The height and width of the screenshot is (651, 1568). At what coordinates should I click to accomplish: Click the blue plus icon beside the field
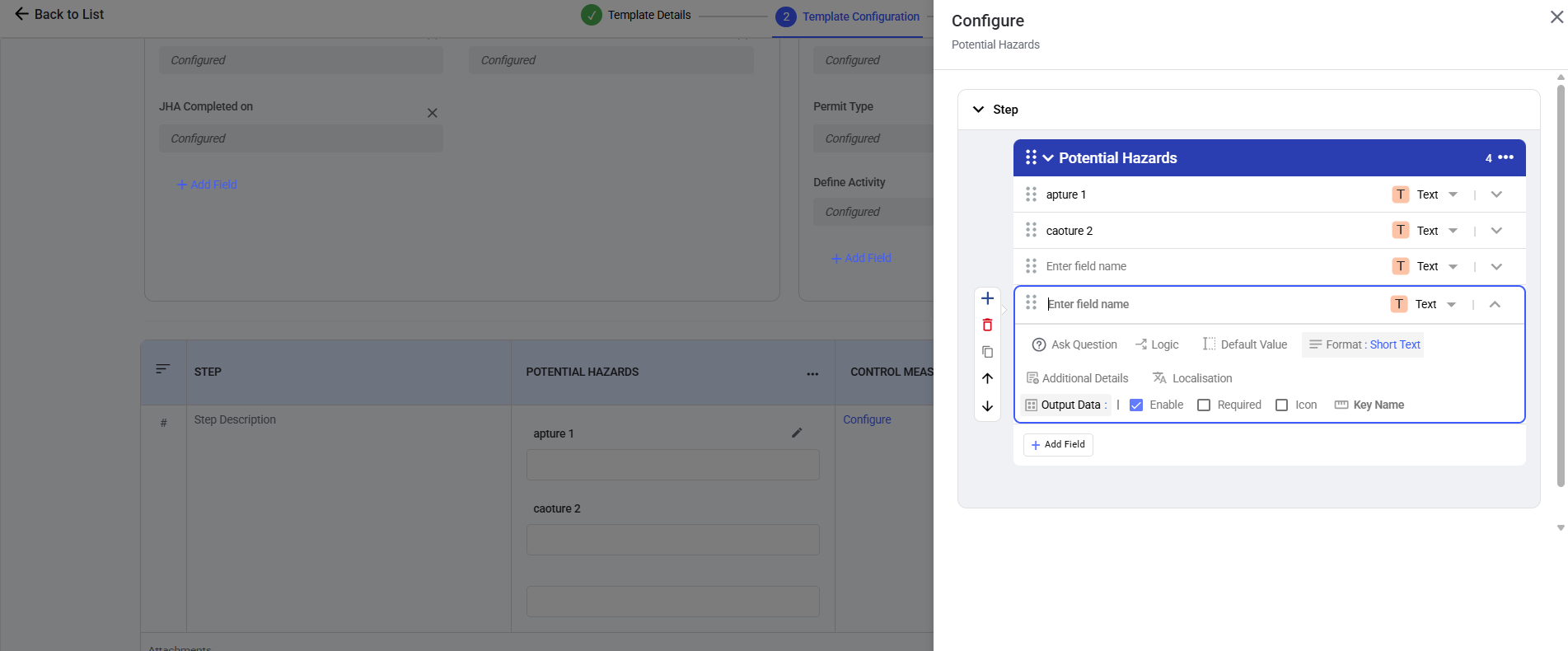coord(987,298)
